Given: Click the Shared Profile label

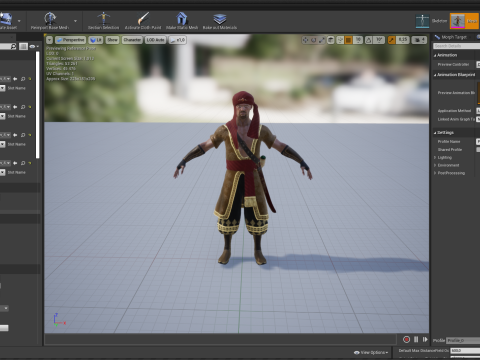Looking at the screenshot, I should click(x=450, y=150).
